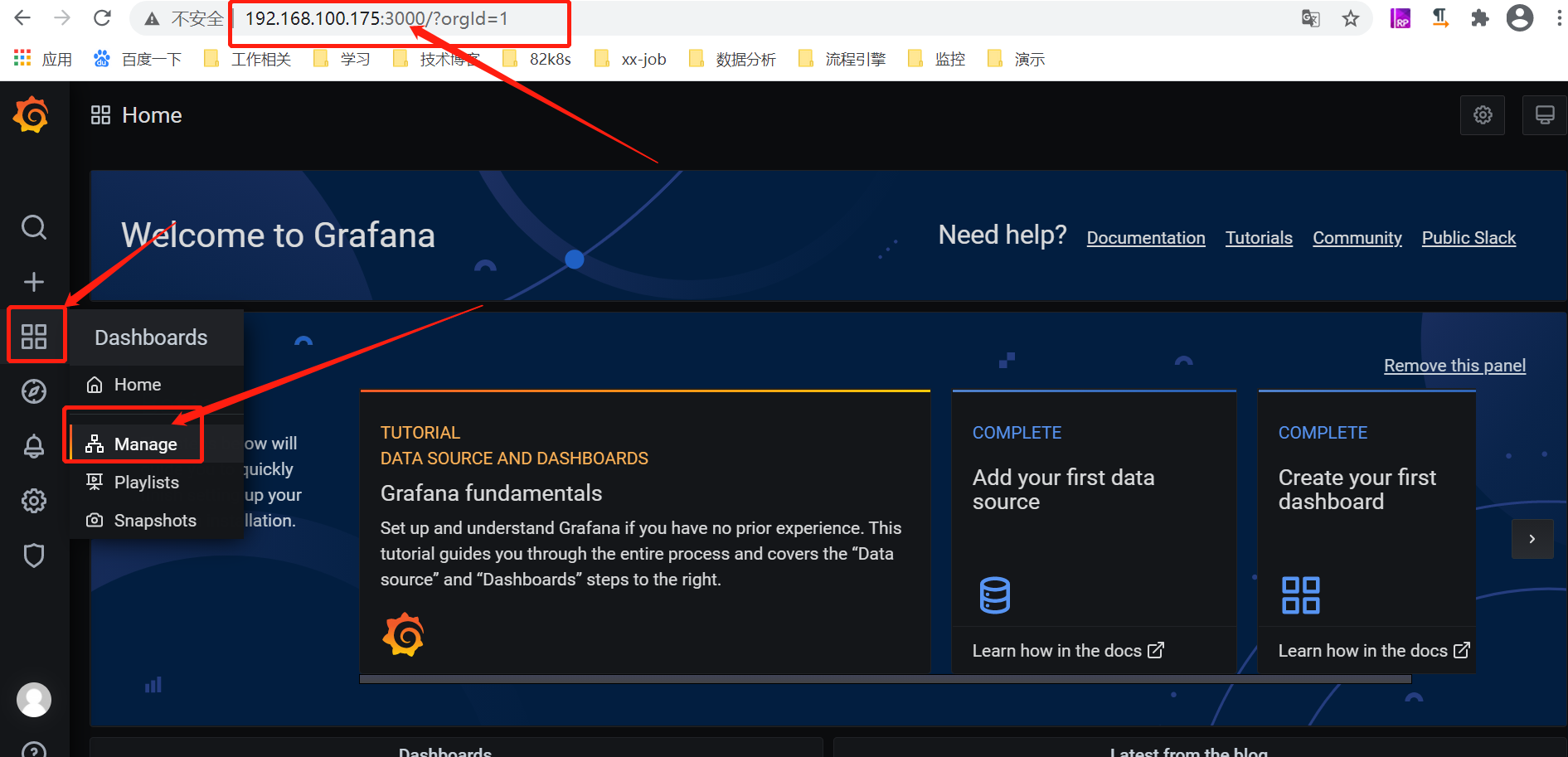Click the Grafana logo in tutorial card
The image size is (1568, 757).
click(x=403, y=635)
